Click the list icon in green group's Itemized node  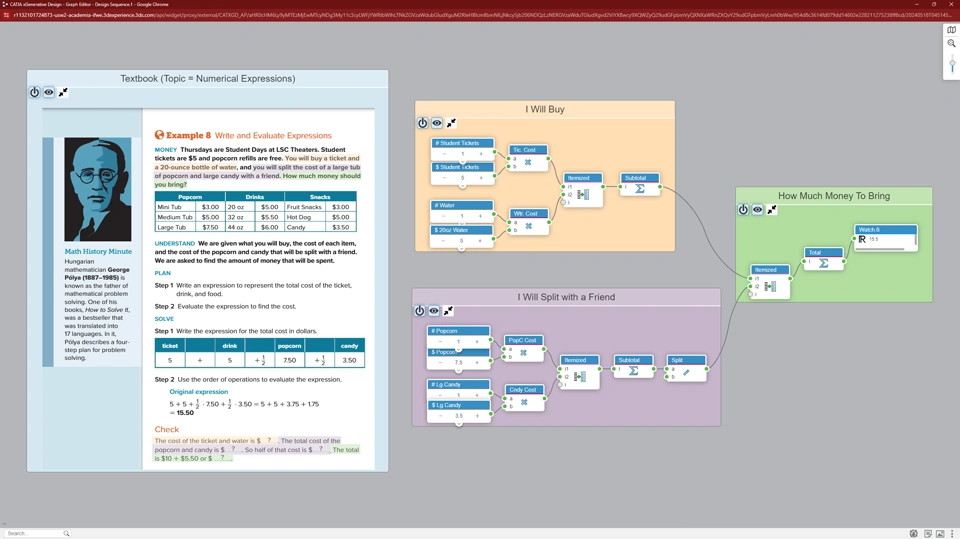(x=770, y=286)
